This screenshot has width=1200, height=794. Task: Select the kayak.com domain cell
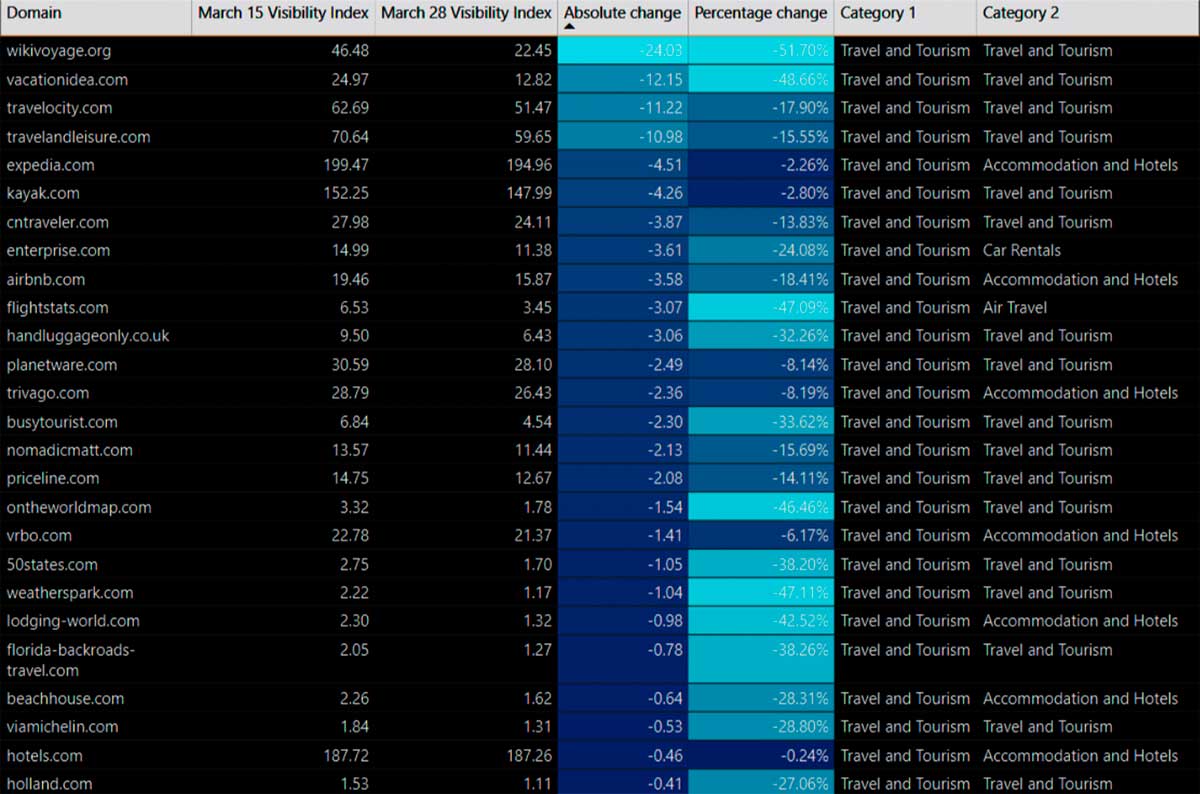[95, 193]
